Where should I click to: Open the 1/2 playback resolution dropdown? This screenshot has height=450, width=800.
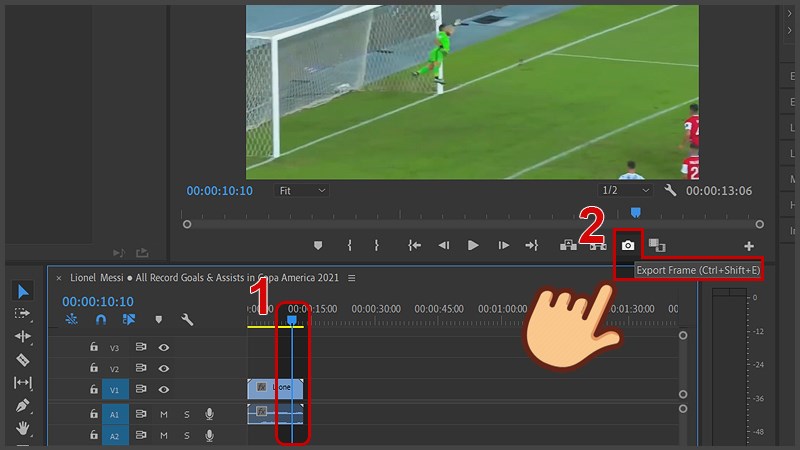click(626, 190)
